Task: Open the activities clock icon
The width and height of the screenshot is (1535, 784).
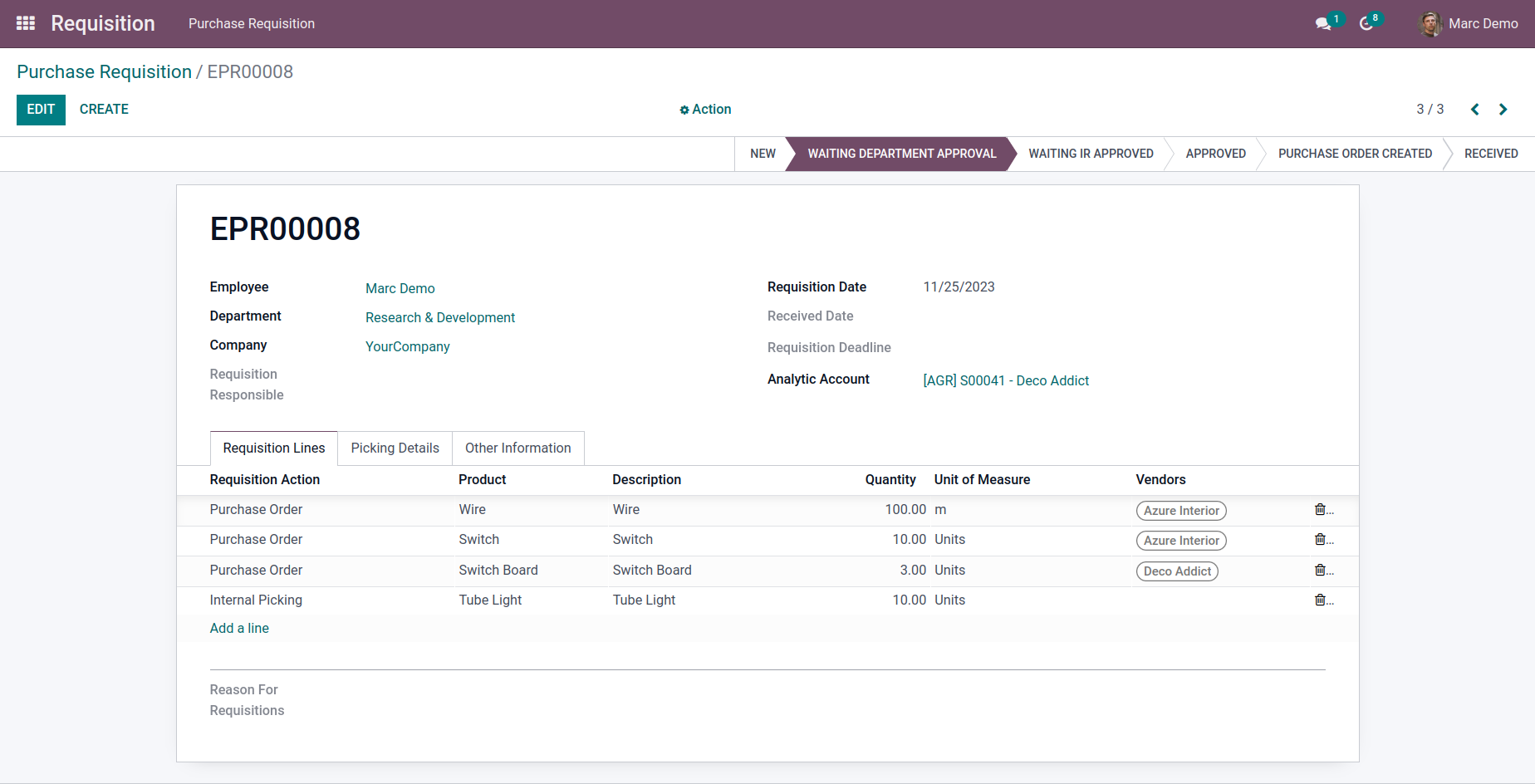Action: (1366, 24)
